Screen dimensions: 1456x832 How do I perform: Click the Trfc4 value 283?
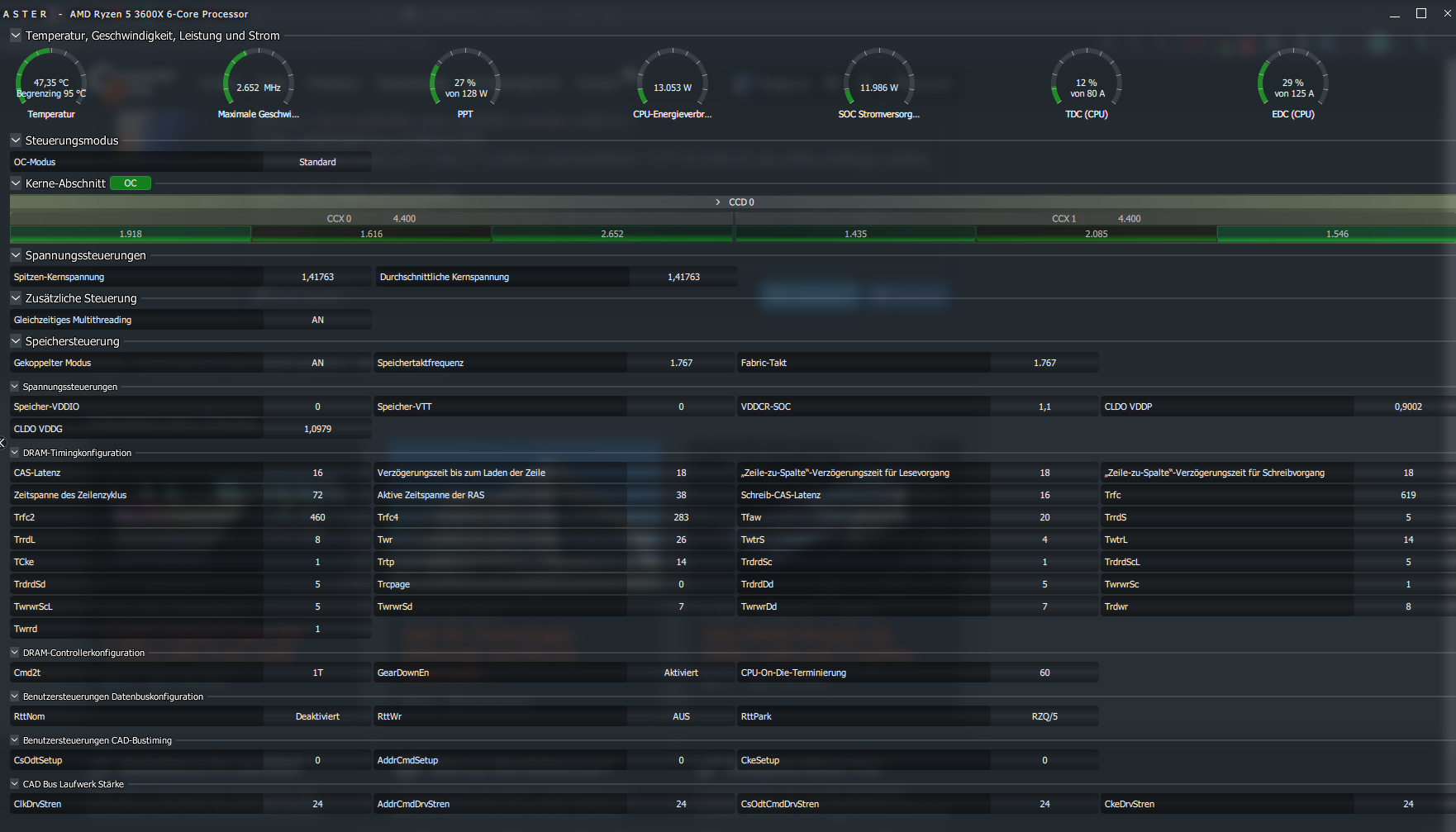(681, 517)
